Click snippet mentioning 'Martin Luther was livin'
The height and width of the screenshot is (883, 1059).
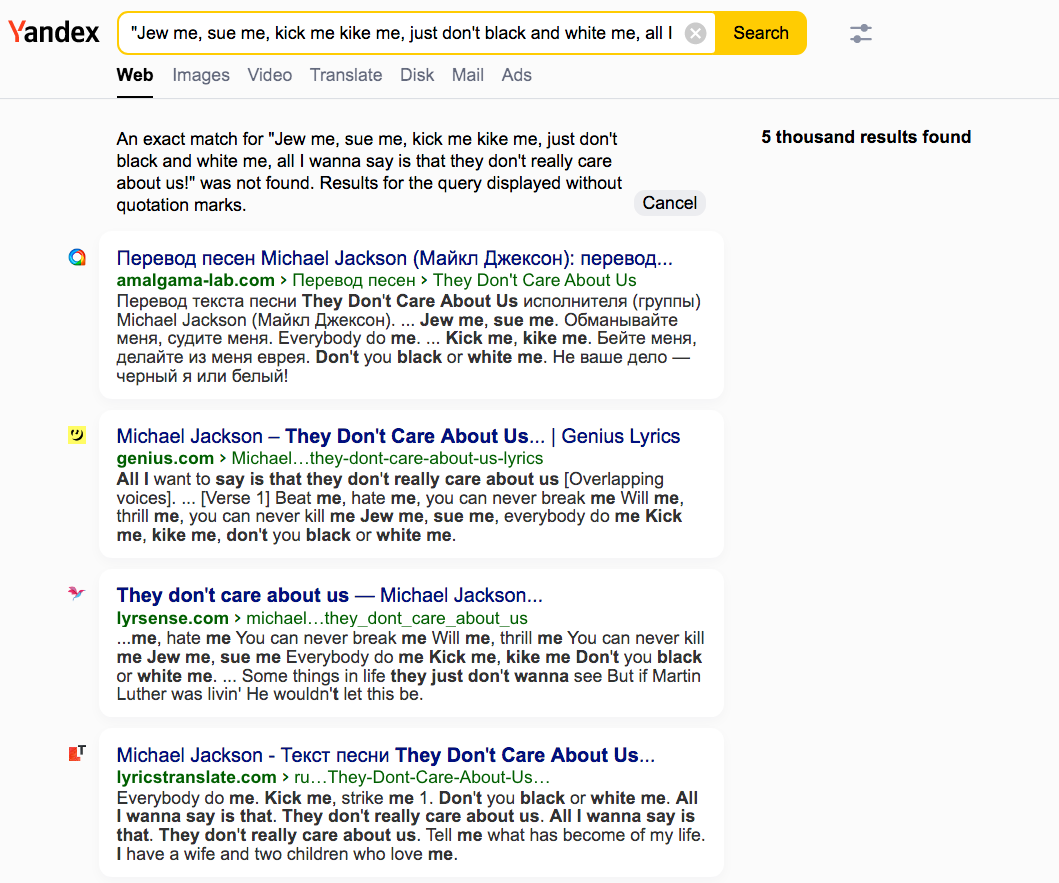(x=411, y=666)
